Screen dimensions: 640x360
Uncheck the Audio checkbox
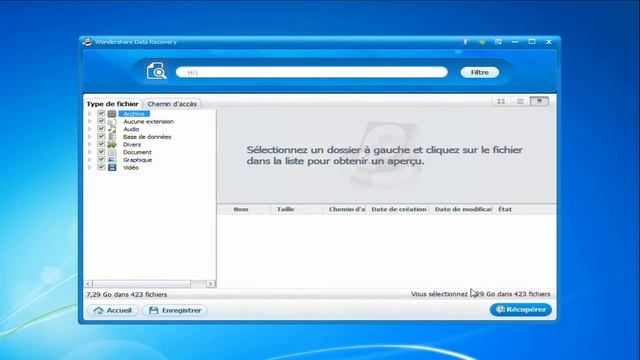101,129
